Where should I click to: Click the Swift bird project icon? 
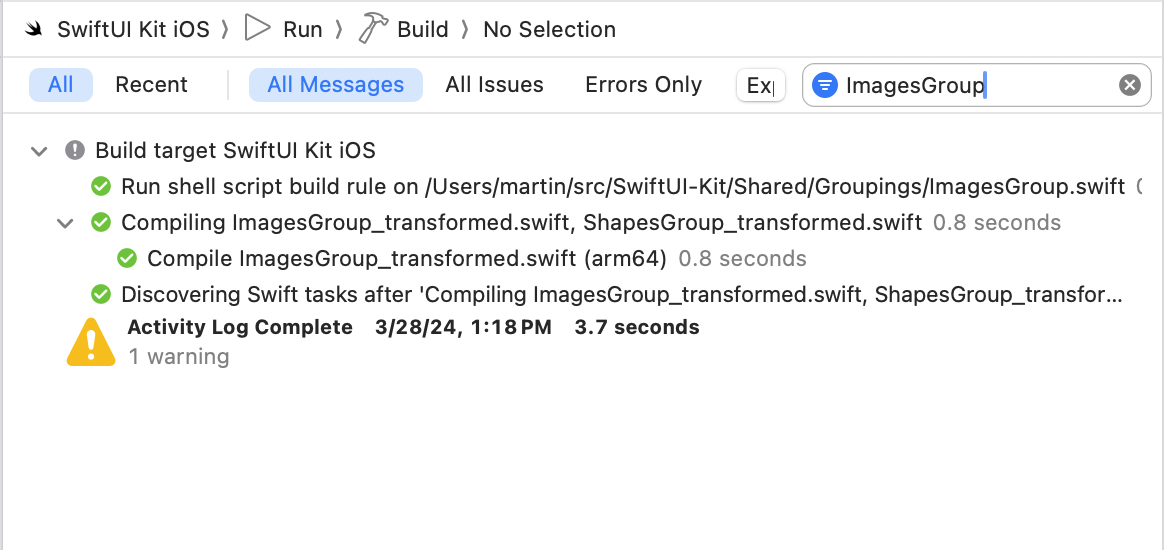33,30
